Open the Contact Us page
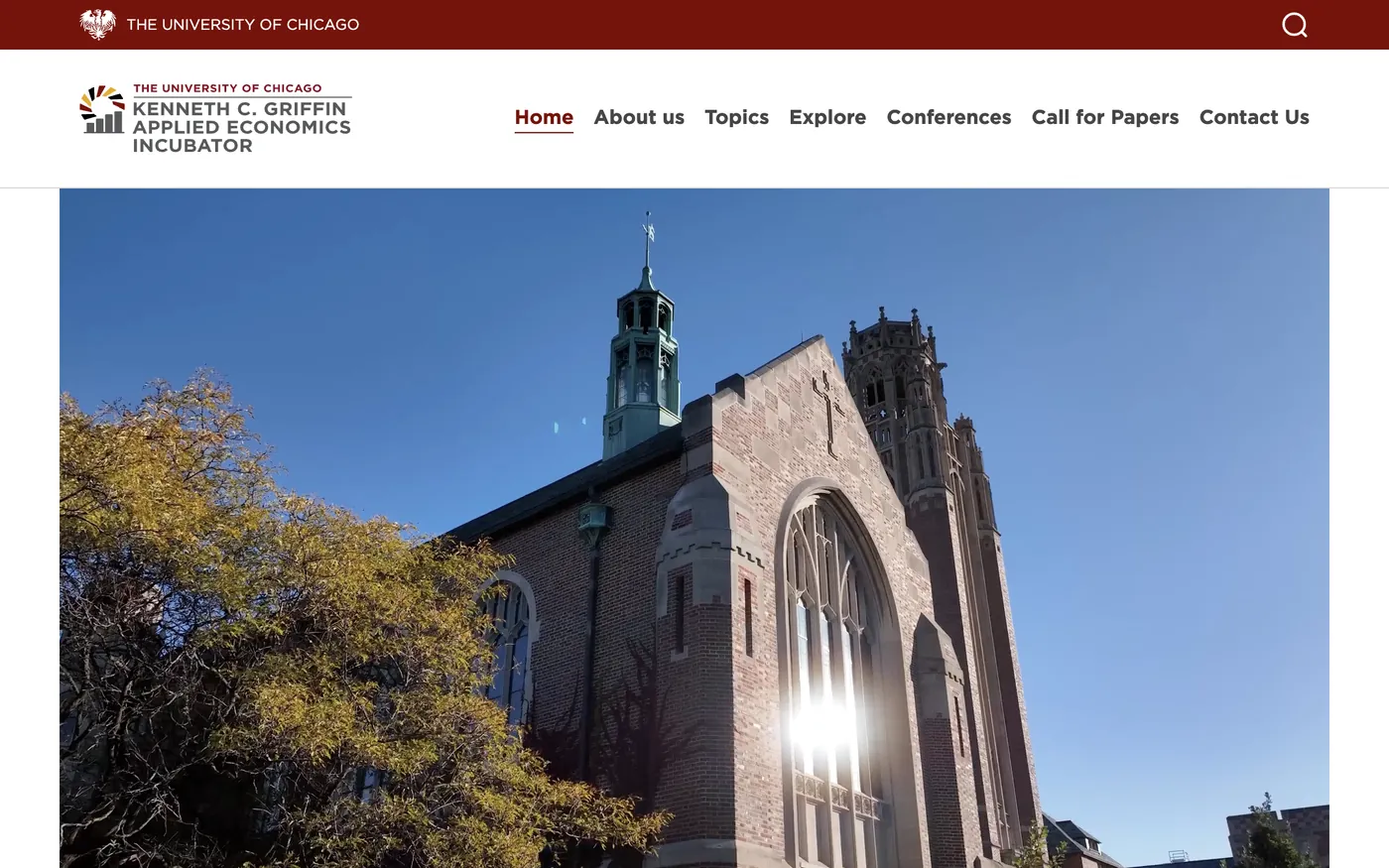Image resolution: width=1389 pixels, height=868 pixels. [1254, 117]
